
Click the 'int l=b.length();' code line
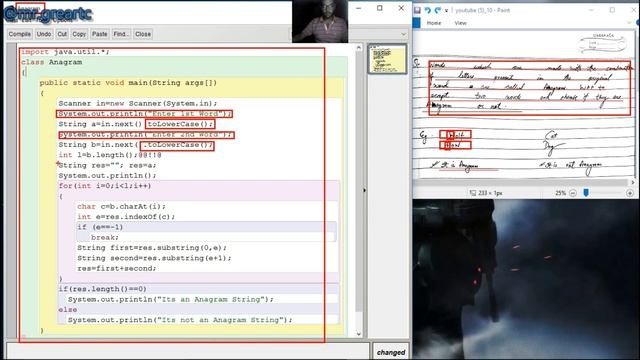click(x=98, y=155)
